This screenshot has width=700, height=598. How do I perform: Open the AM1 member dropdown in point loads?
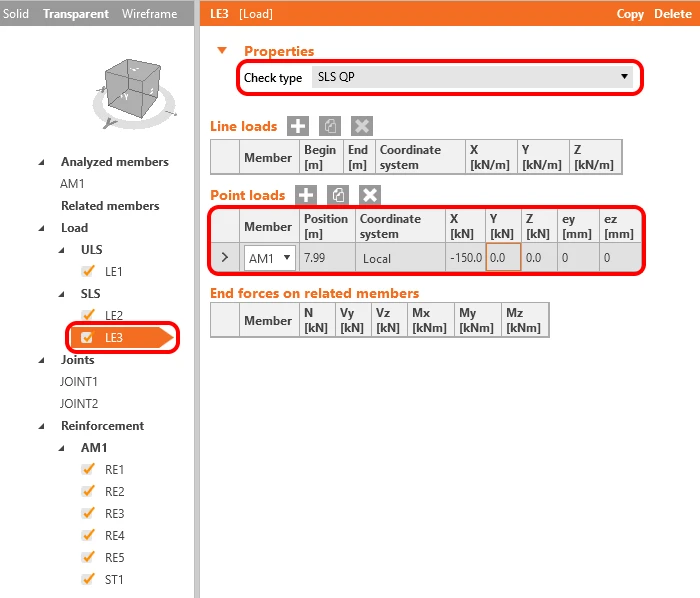[x=270, y=258]
